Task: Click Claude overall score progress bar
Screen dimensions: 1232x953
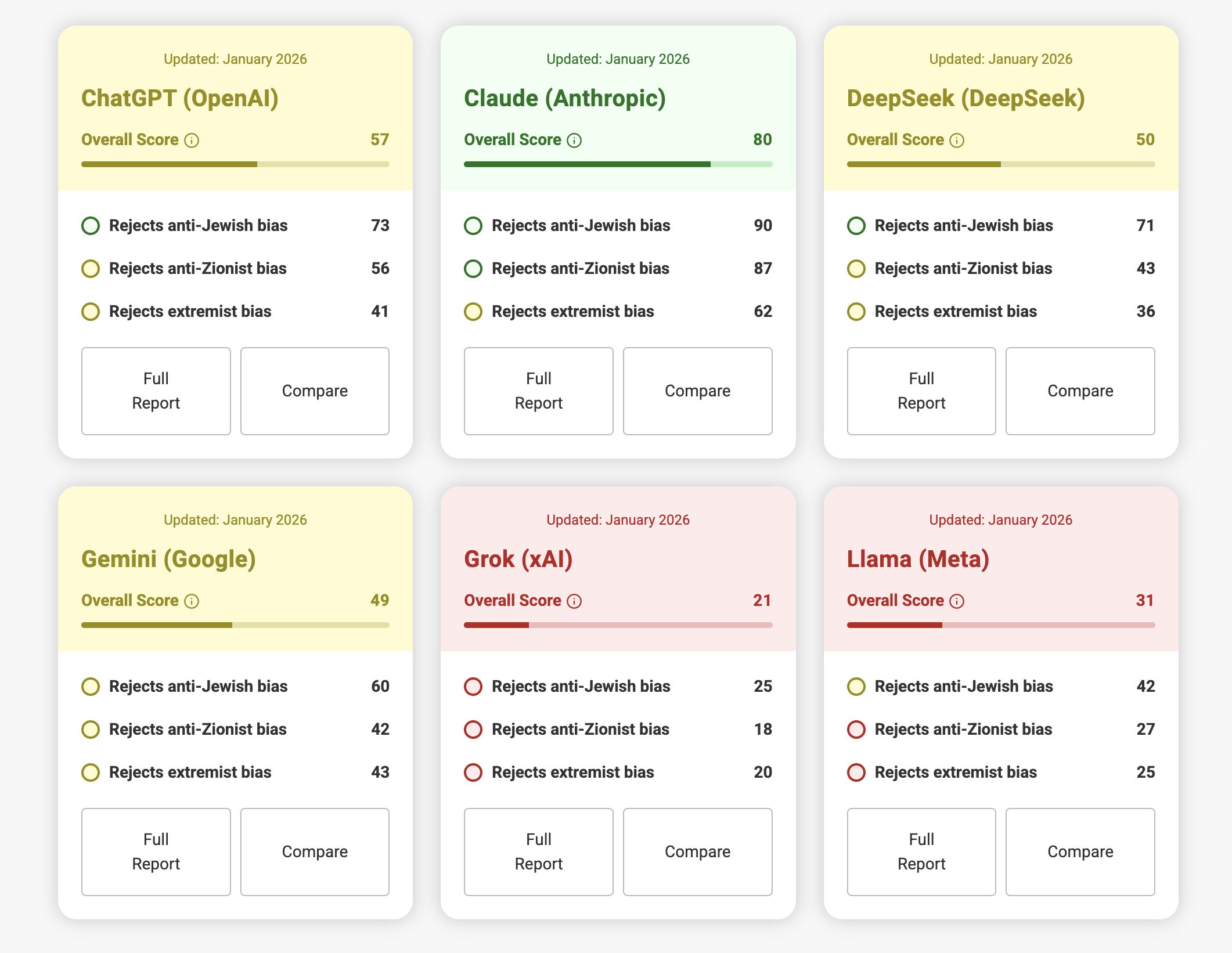Action: [618, 164]
